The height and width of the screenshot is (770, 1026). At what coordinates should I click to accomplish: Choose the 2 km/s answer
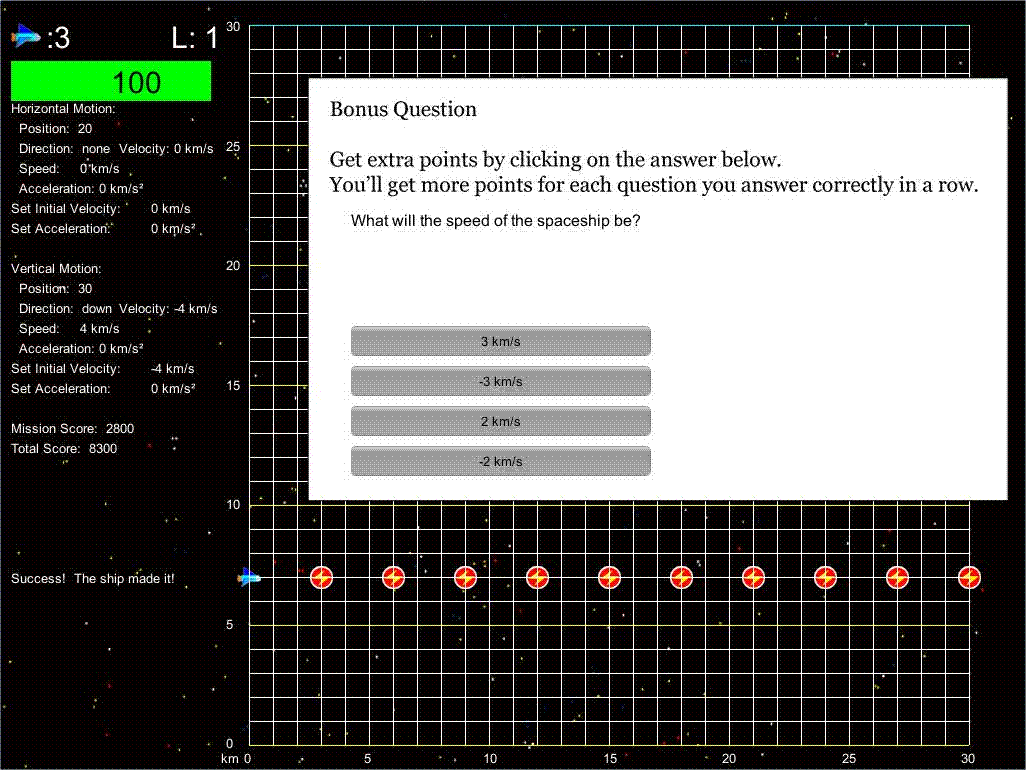(501, 421)
